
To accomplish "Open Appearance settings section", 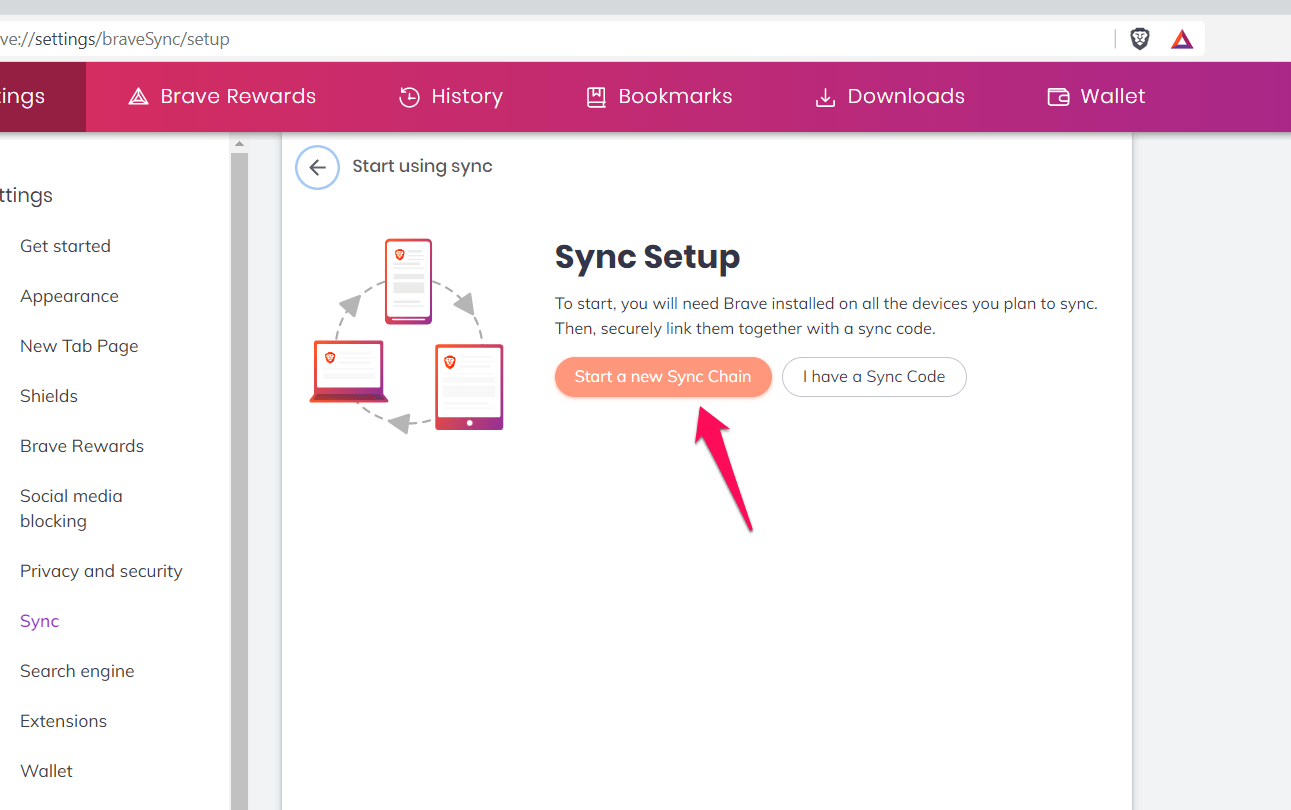I will tap(69, 296).
